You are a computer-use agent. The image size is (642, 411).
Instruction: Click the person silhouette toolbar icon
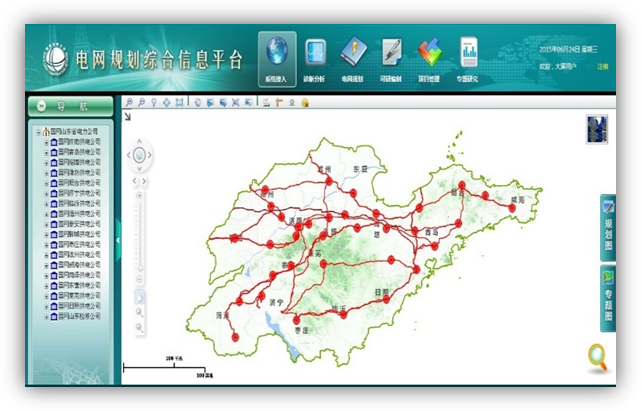[x=292, y=102]
